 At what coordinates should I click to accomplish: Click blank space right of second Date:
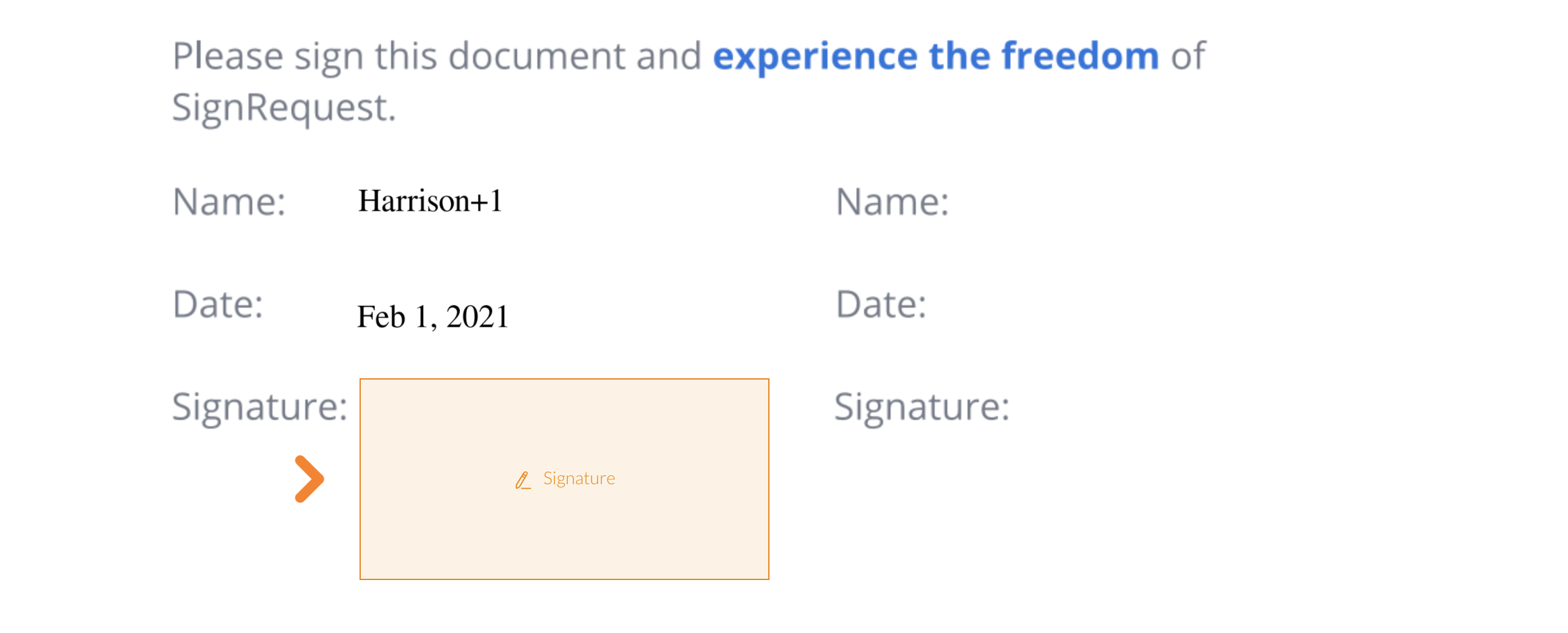tap(1198, 305)
